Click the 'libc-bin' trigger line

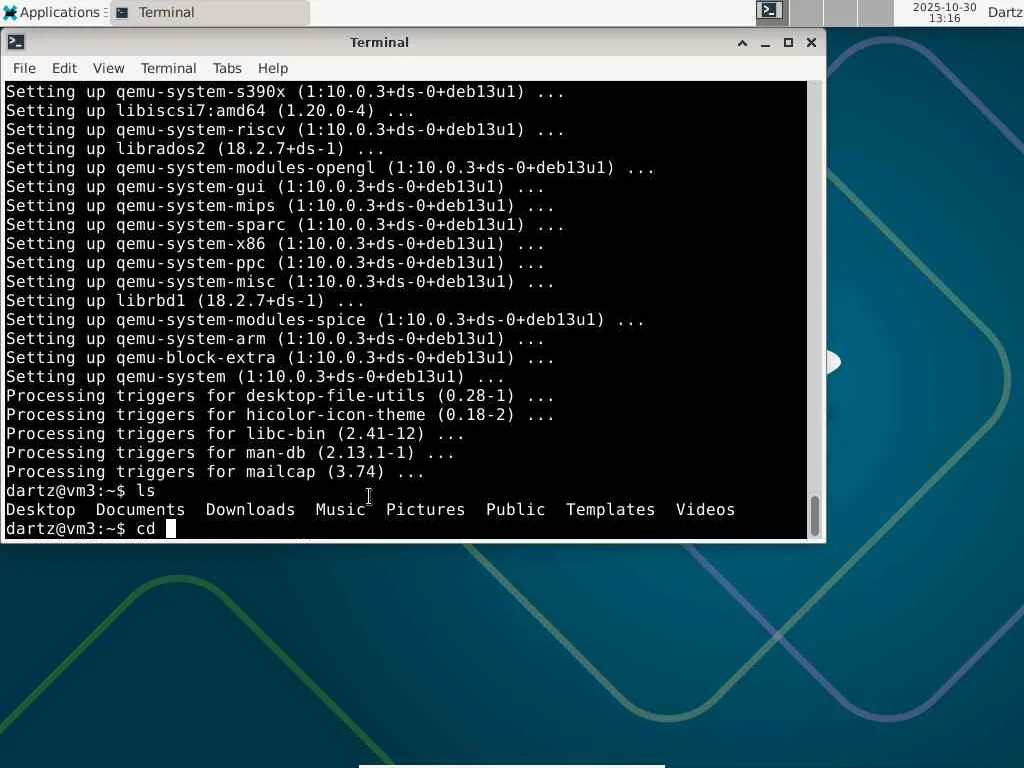pos(235,433)
